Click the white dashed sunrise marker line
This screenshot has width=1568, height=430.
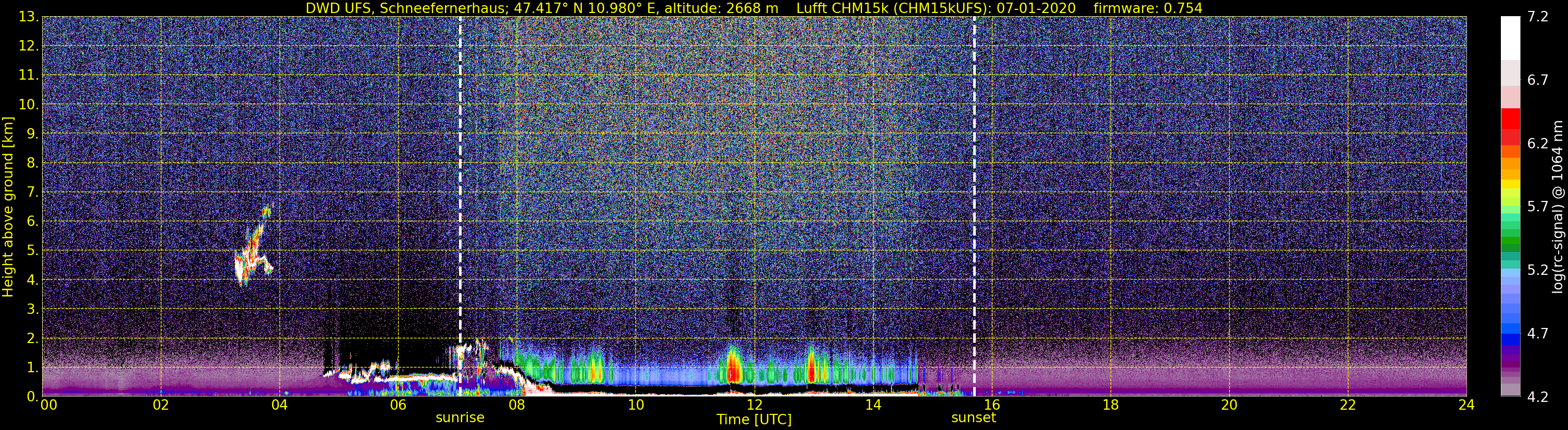point(460,207)
